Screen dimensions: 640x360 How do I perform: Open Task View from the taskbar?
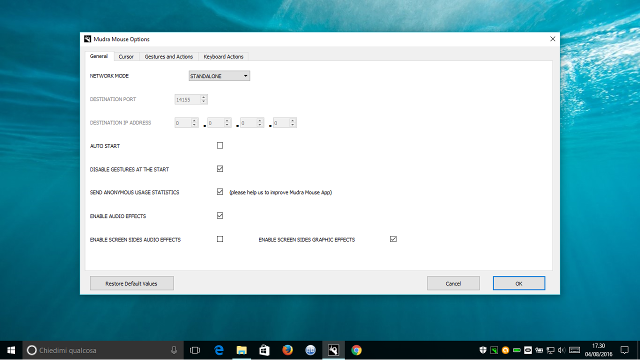195,350
